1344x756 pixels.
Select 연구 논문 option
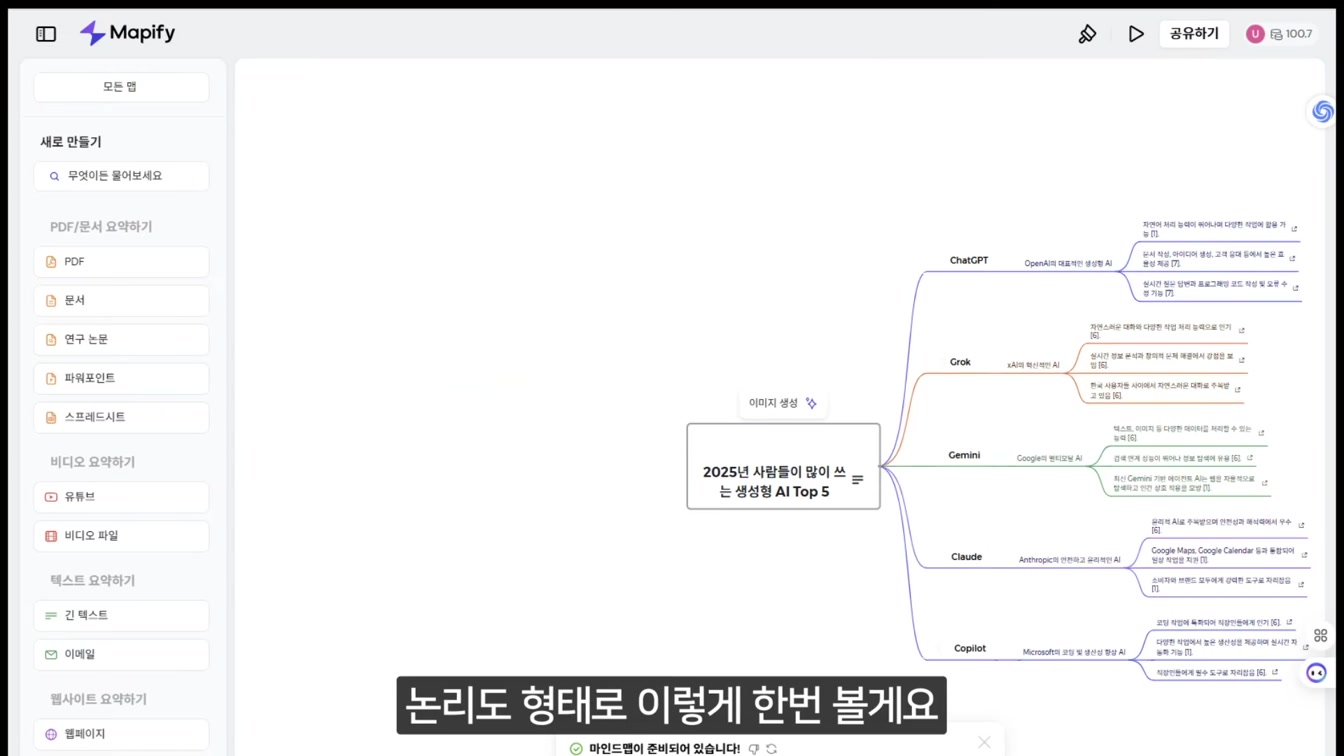point(121,340)
